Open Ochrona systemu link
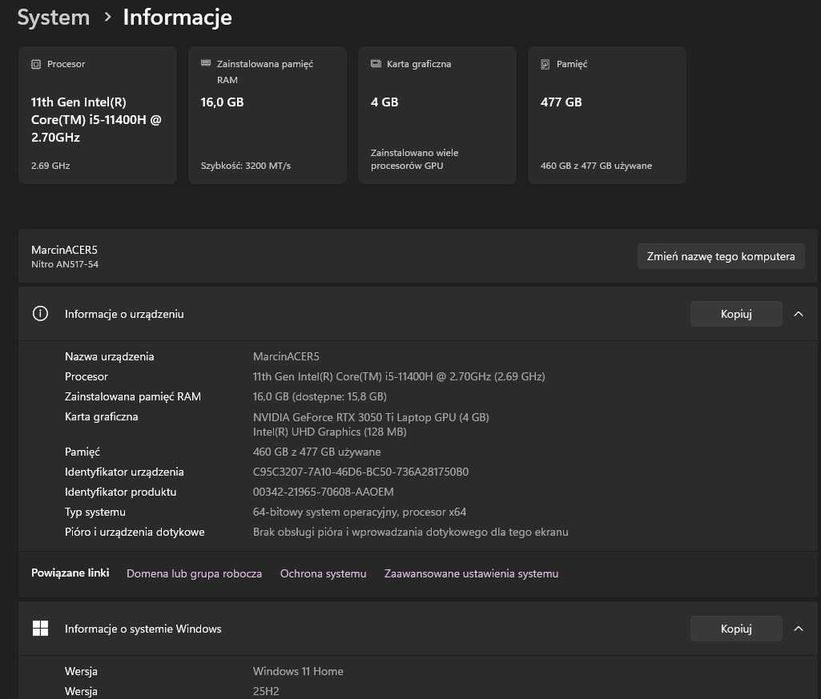Image resolution: width=821 pixels, height=699 pixels. click(x=323, y=573)
